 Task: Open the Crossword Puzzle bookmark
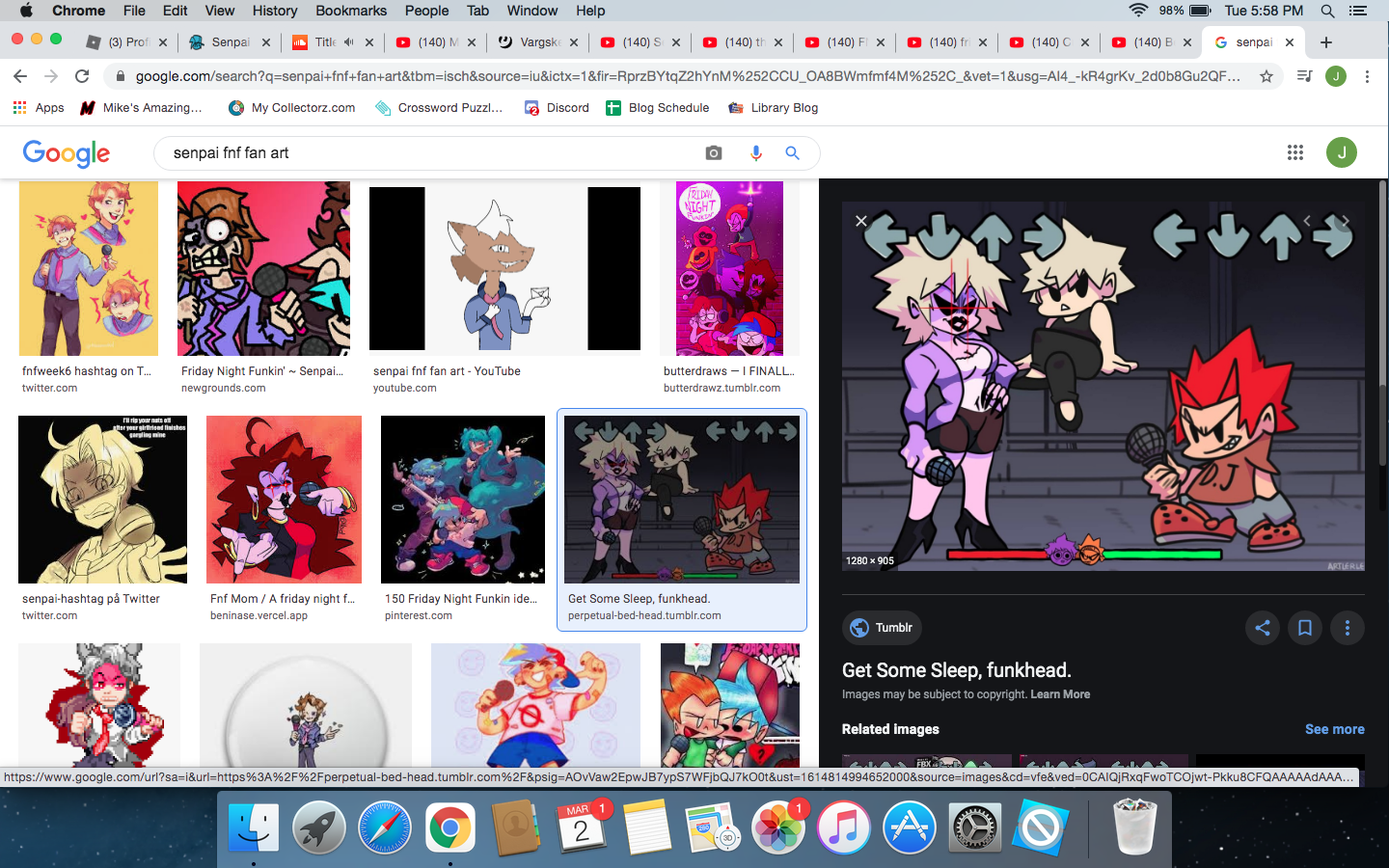pos(439,108)
